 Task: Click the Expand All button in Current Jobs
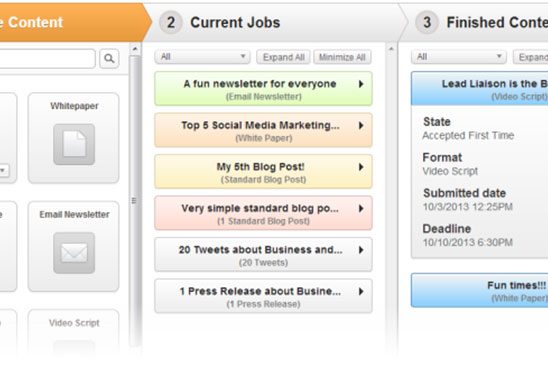pyautogui.click(x=283, y=57)
